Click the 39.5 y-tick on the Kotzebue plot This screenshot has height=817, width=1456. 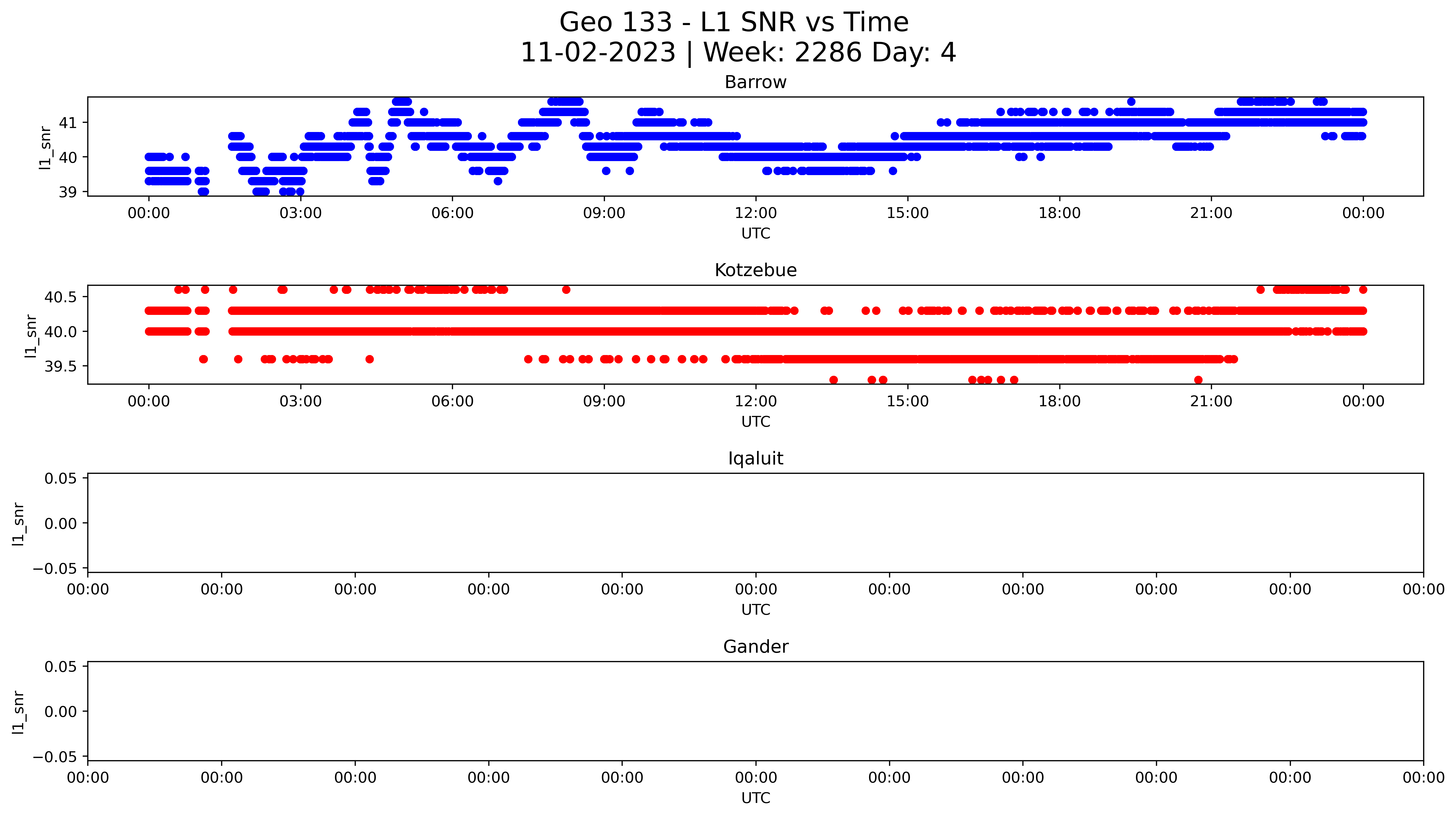click(61, 367)
